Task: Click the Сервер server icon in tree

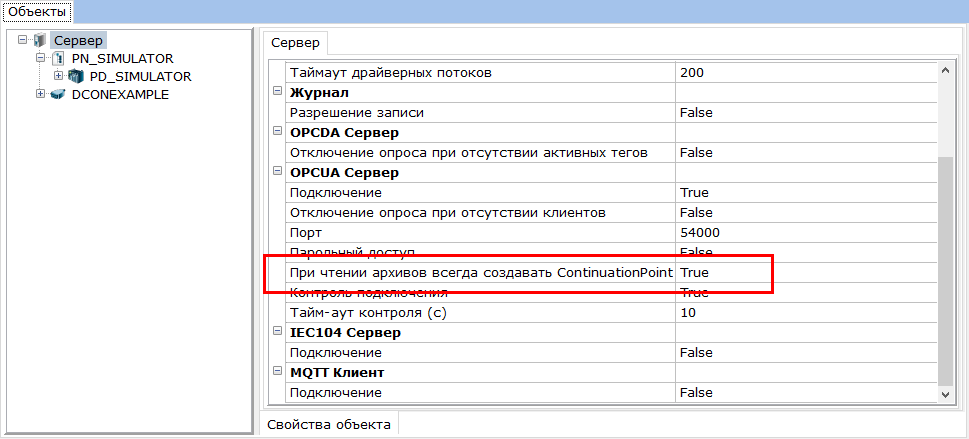Action: point(40,41)
